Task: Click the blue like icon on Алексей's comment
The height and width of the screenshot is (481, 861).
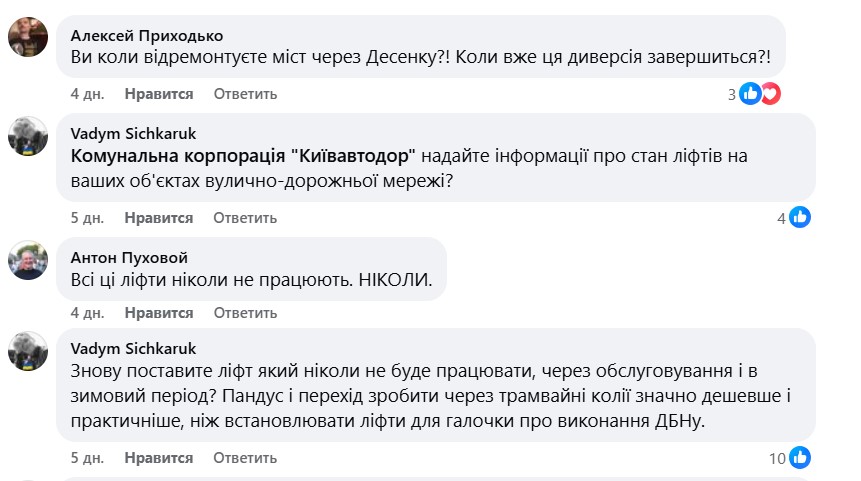Action: [x=751, y=94]
